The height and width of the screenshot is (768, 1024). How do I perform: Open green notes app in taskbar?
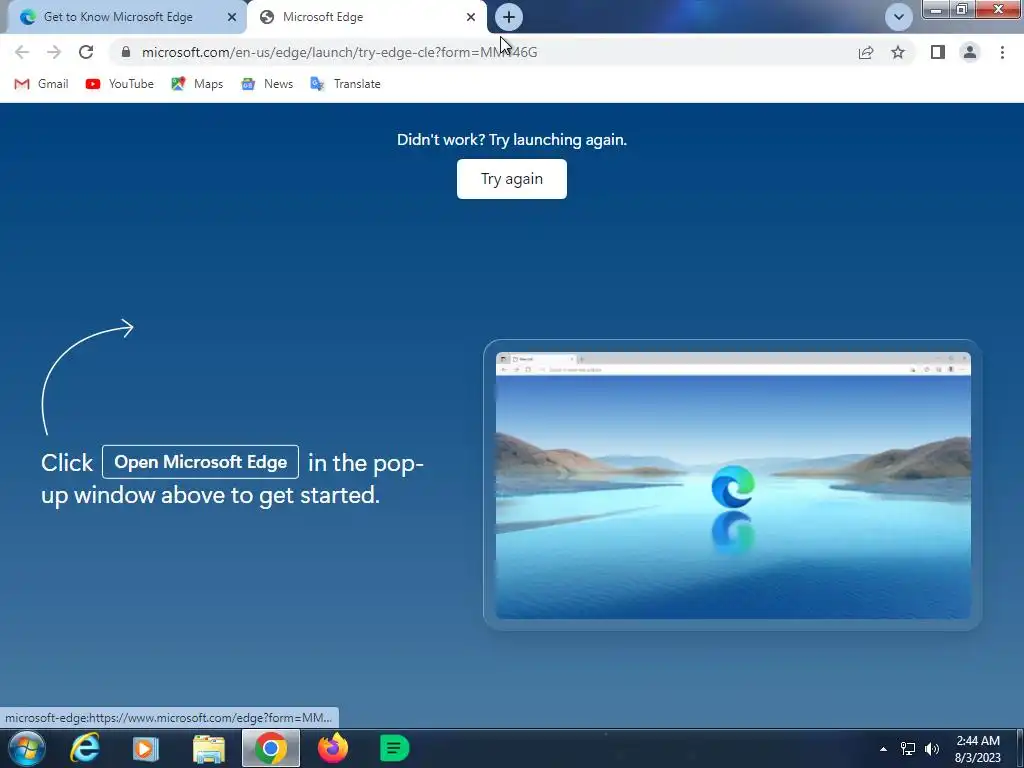coord(394,748)
